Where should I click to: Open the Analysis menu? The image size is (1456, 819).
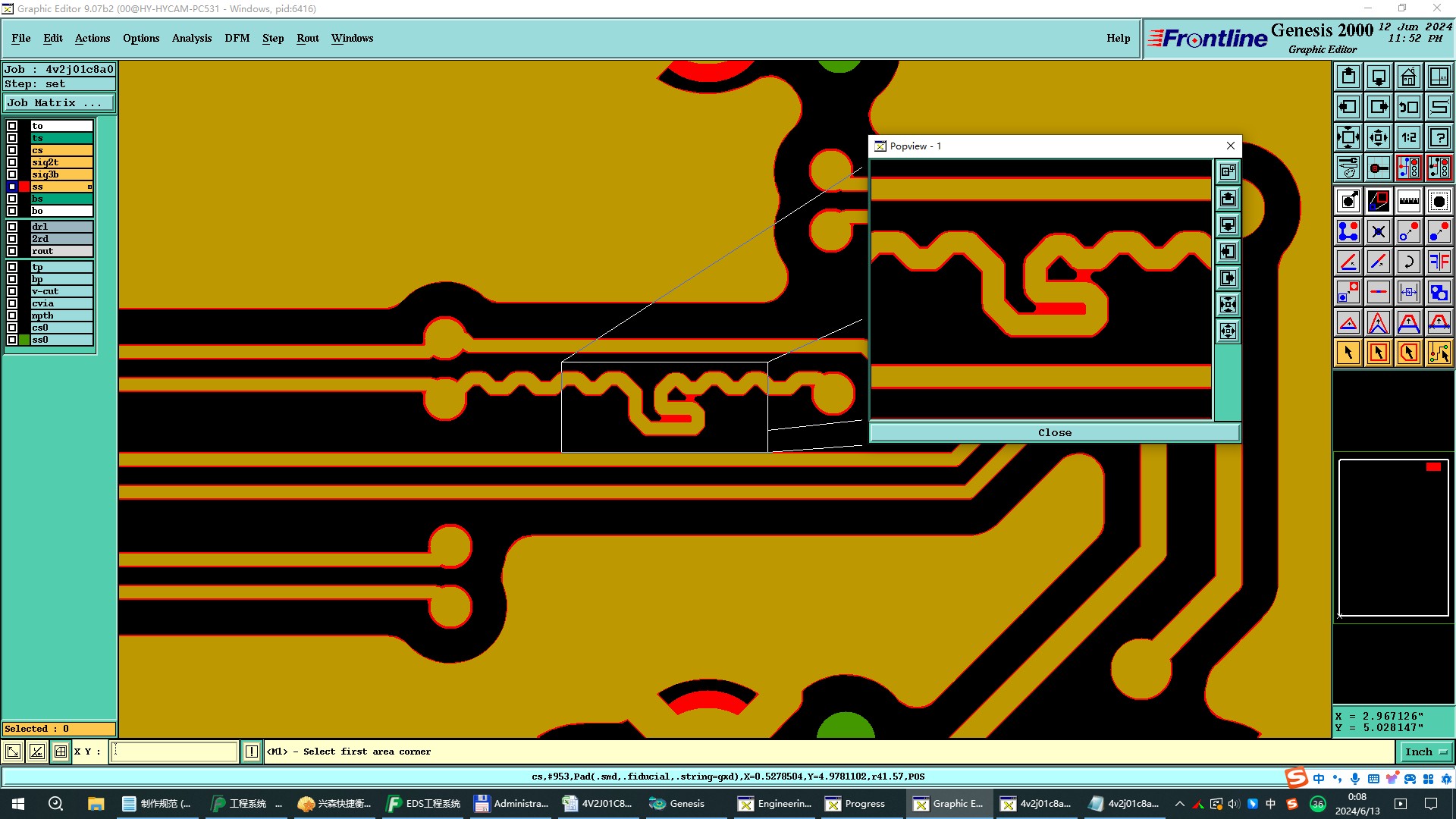coord(192,38)
